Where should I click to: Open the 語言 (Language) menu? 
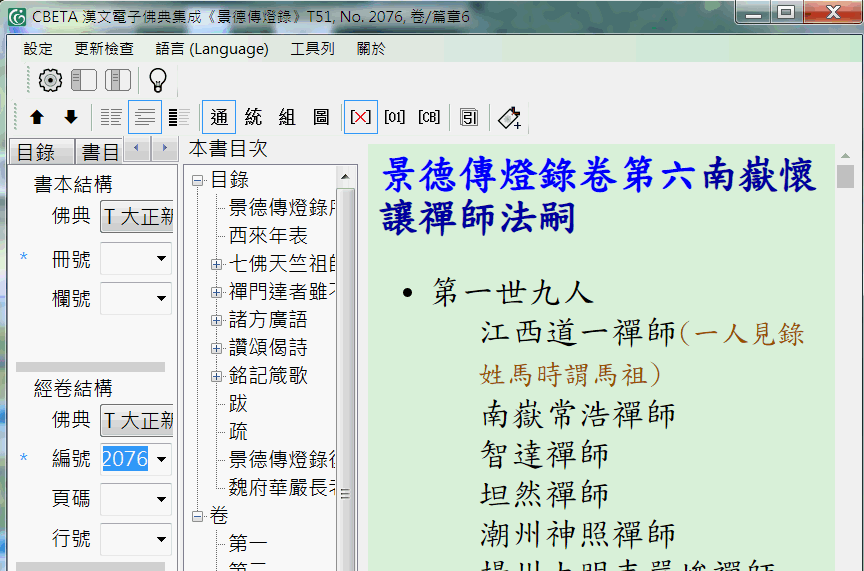(212, 48)
